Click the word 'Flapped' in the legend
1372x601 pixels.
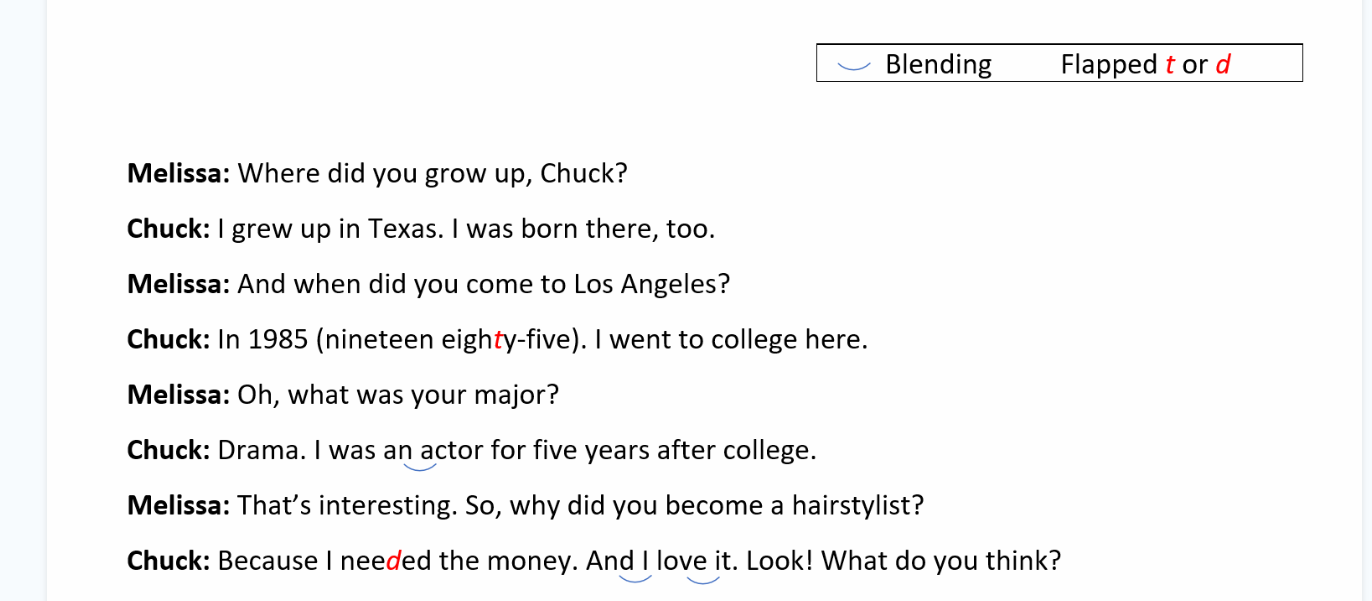(x=1109, y=65)
